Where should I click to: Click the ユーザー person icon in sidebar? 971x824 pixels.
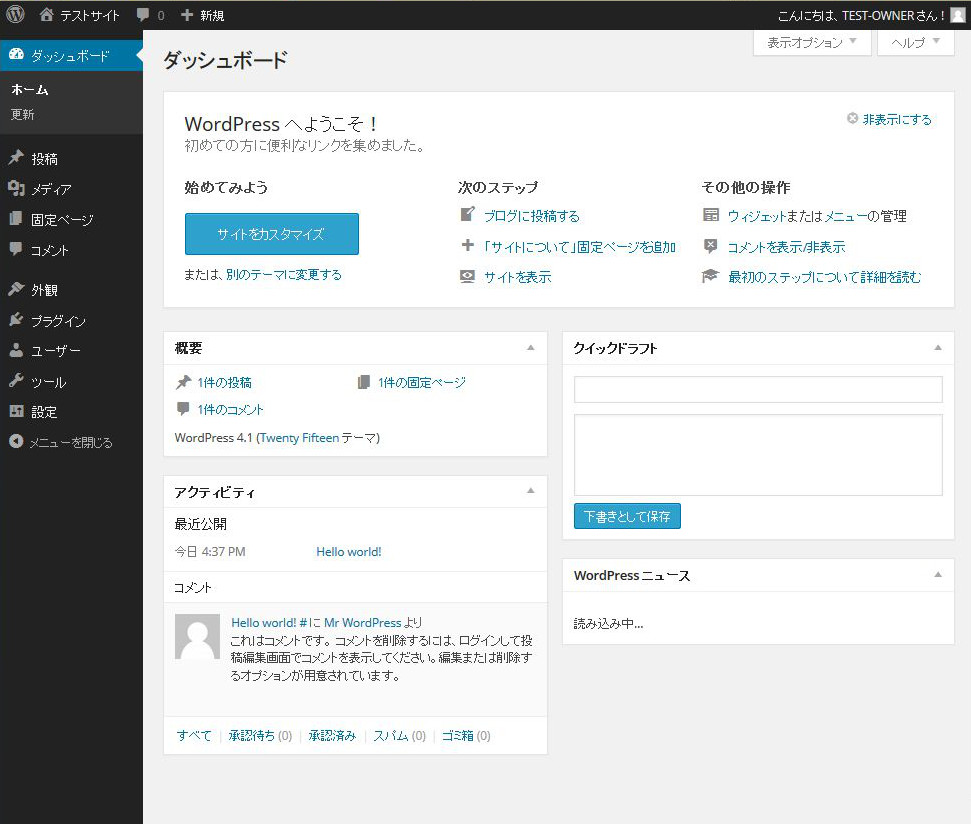pos(16,350)
